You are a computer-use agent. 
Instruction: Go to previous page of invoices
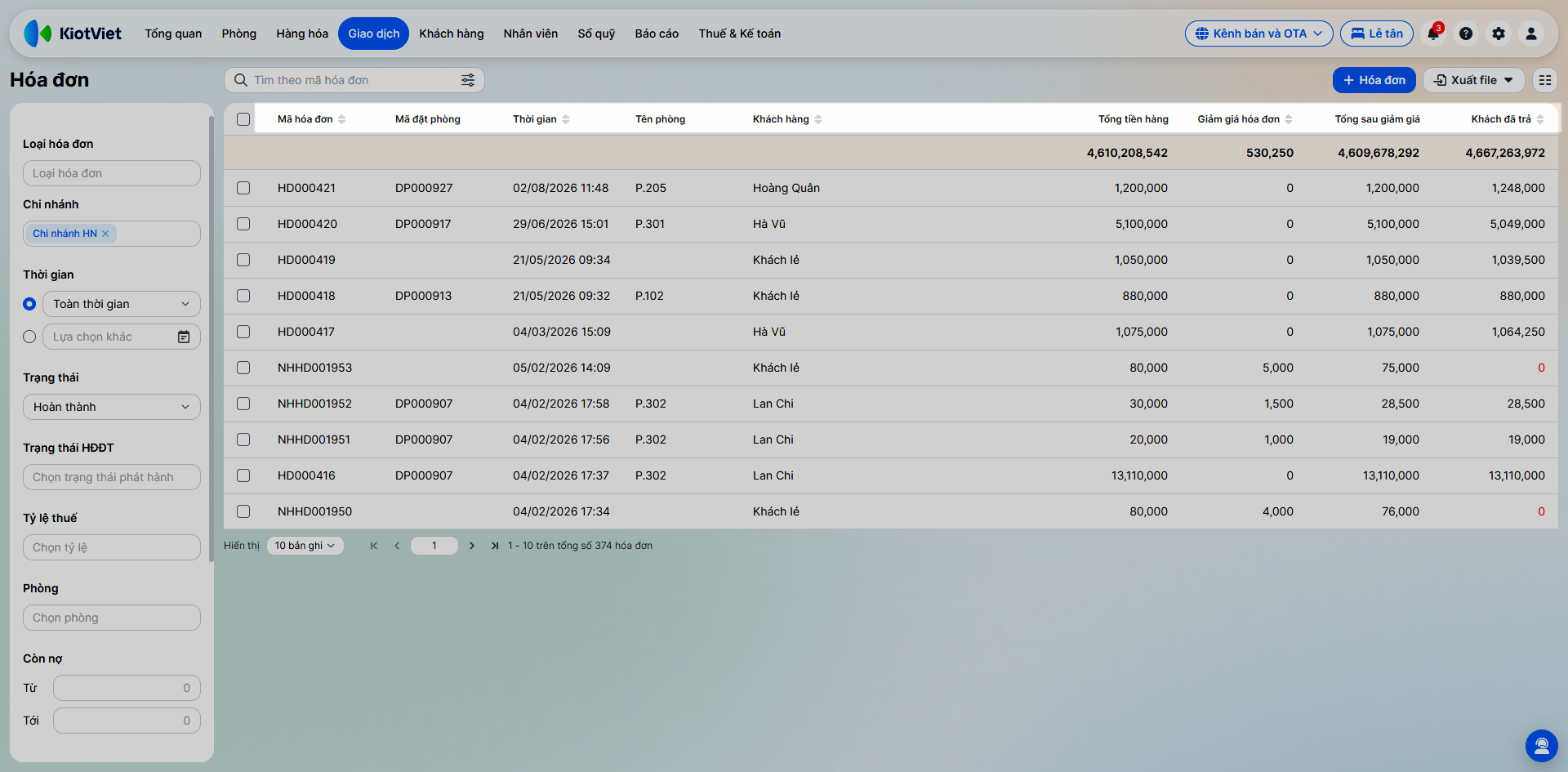(x=397, y=546)
